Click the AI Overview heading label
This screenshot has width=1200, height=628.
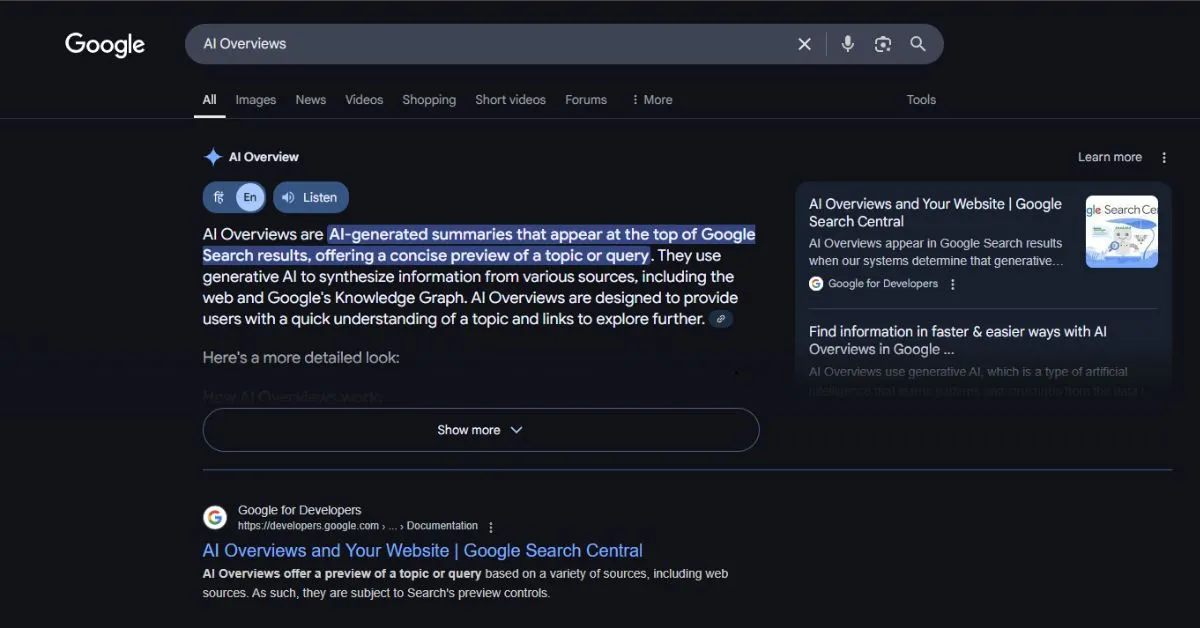coord(264,157)
